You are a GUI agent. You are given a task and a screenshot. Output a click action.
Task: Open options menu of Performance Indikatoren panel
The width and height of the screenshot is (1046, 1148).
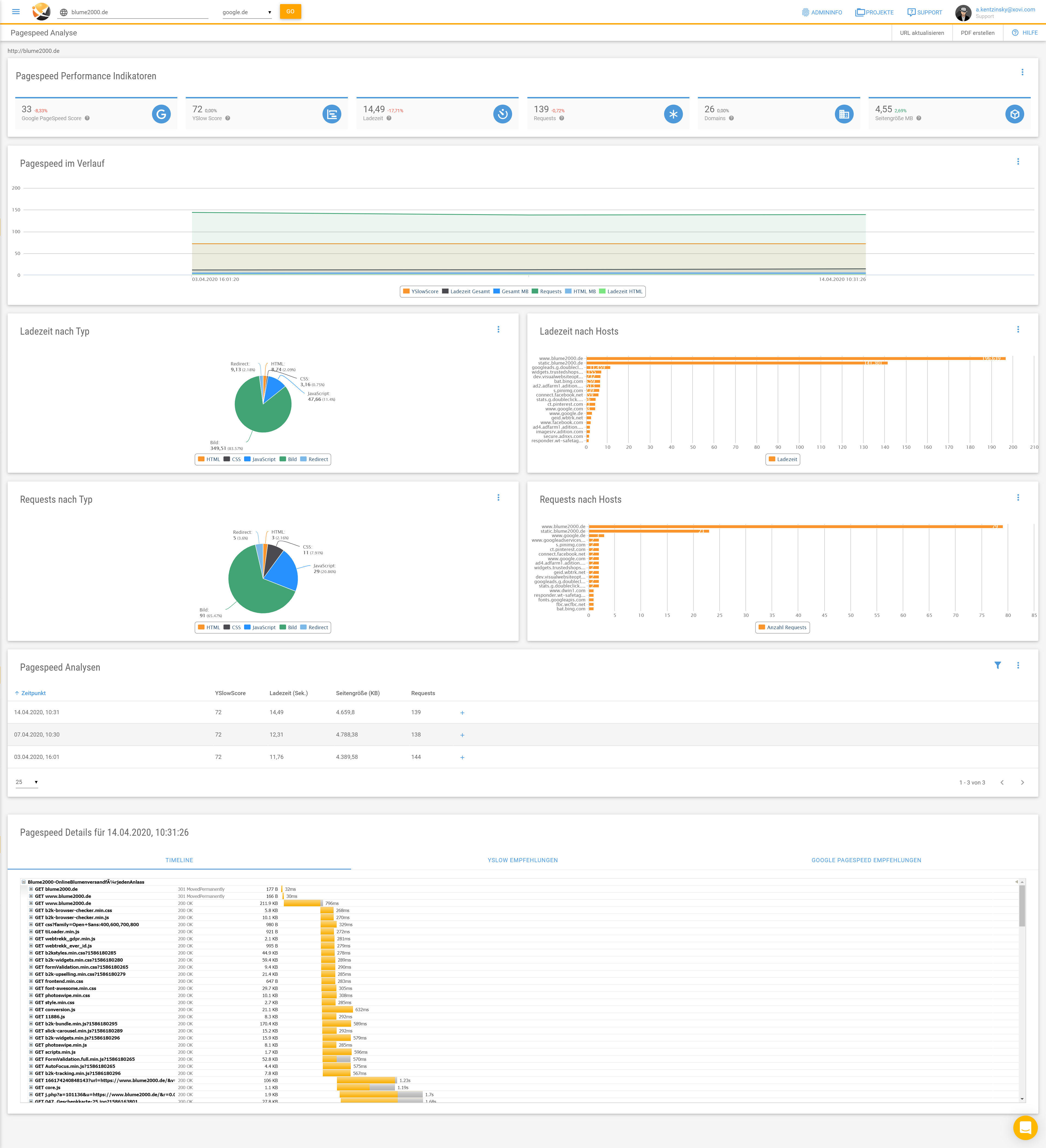tap(1022, 72)
